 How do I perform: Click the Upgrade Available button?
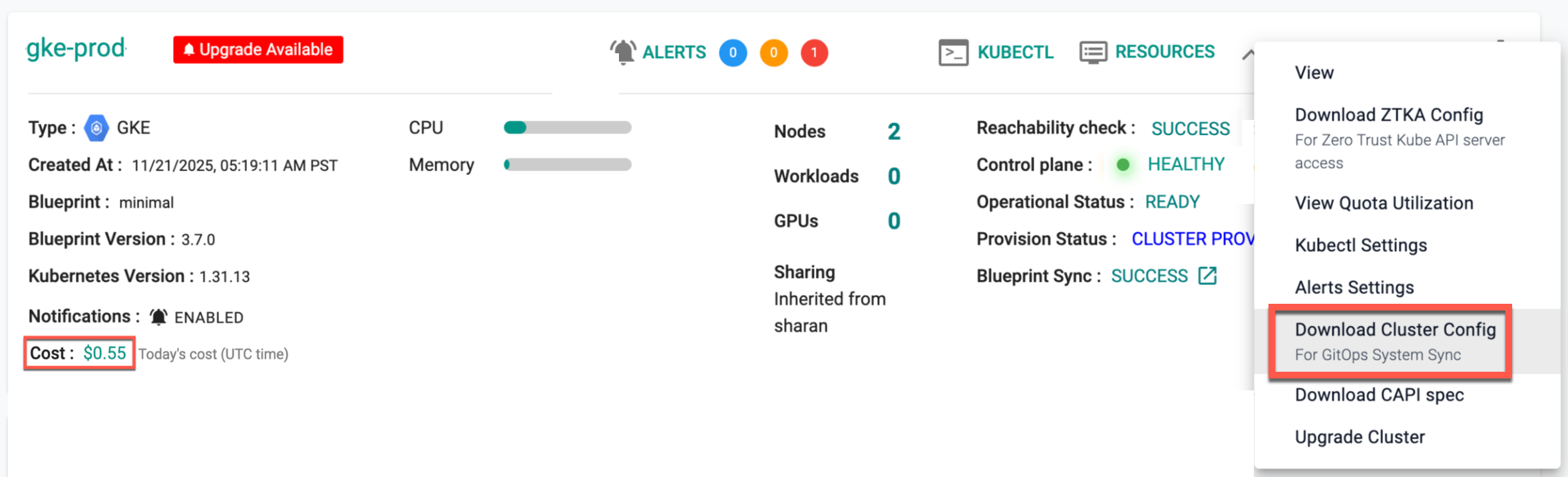point(258,50)
